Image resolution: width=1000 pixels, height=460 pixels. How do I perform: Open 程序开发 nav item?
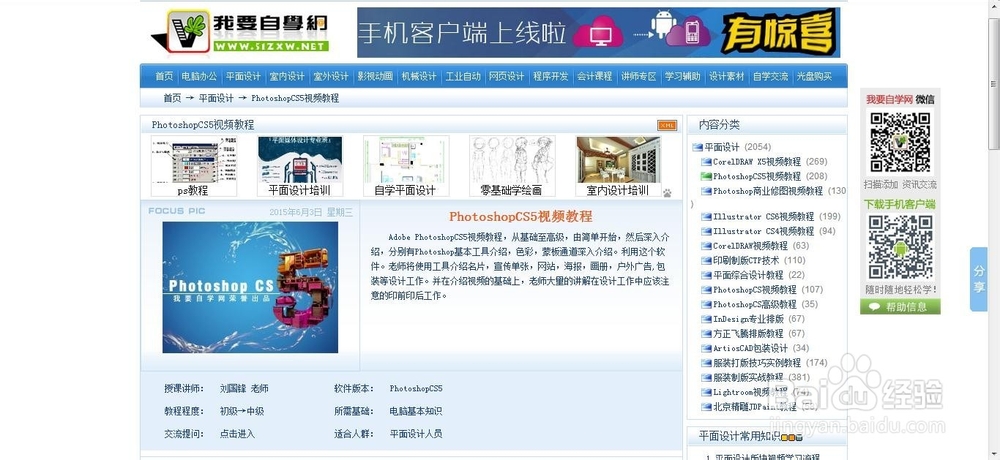click(550, 77)
